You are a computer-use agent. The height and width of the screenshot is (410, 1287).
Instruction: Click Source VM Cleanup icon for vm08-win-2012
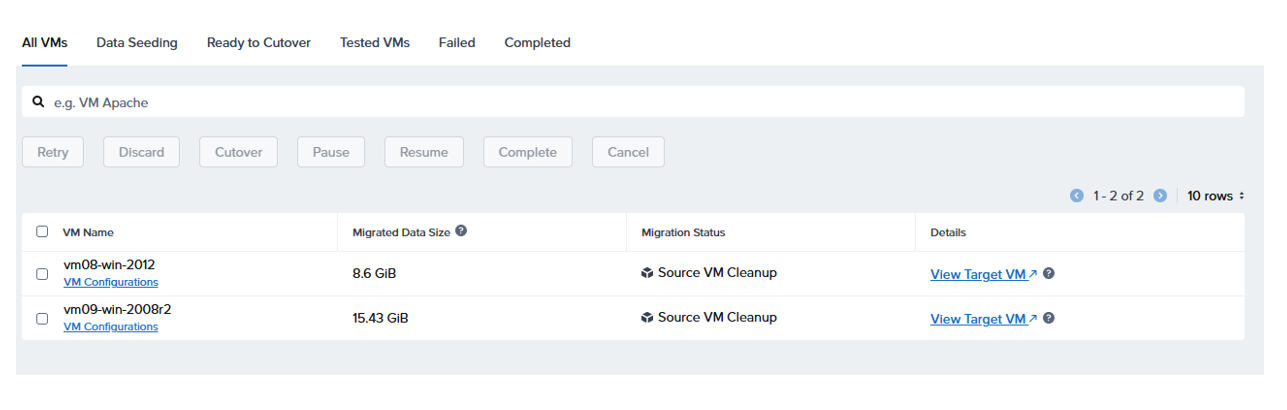tap(647, 273)
